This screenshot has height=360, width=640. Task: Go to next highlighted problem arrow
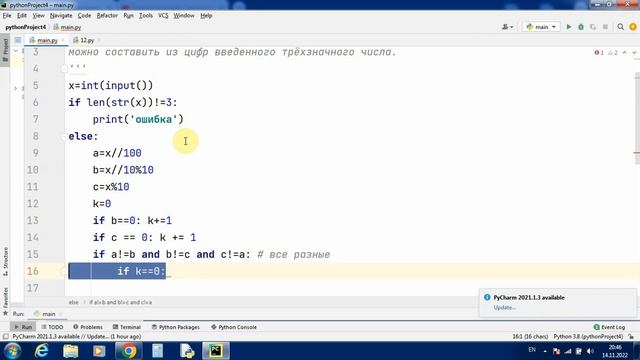[634, 53]
